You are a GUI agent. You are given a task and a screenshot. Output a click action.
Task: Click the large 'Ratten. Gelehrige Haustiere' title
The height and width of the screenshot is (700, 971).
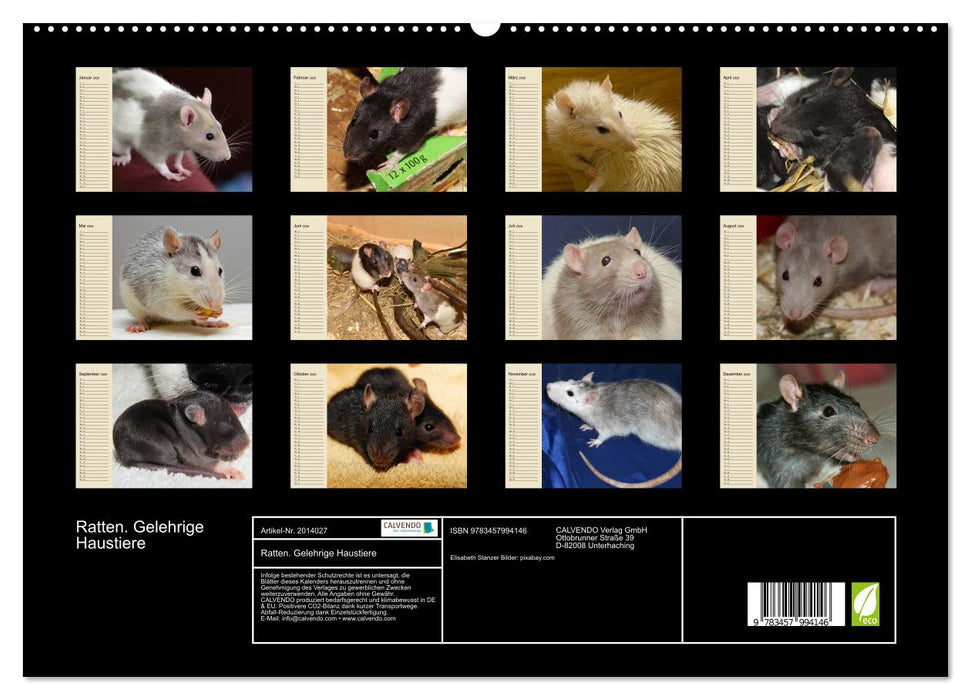pyautogui.click(x=140, y=535)
